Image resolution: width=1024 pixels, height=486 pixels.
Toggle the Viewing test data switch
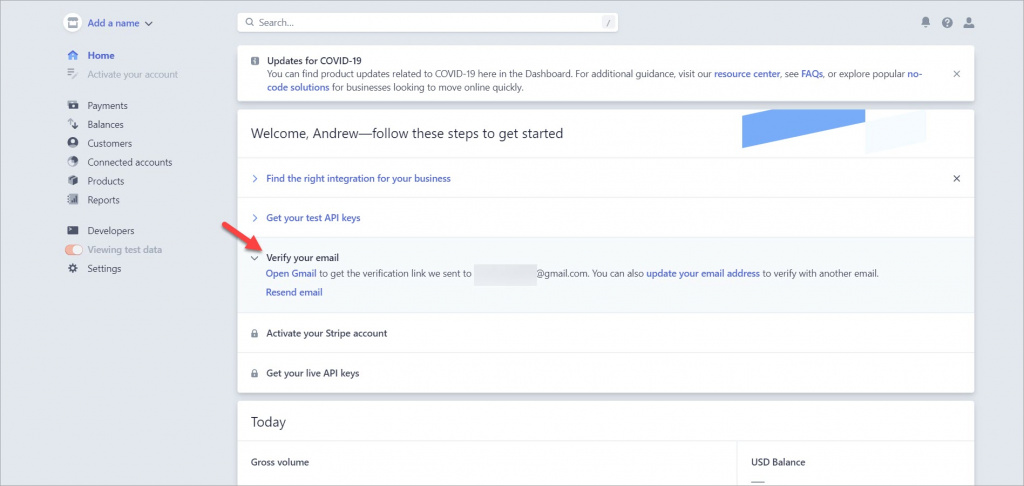74,250
